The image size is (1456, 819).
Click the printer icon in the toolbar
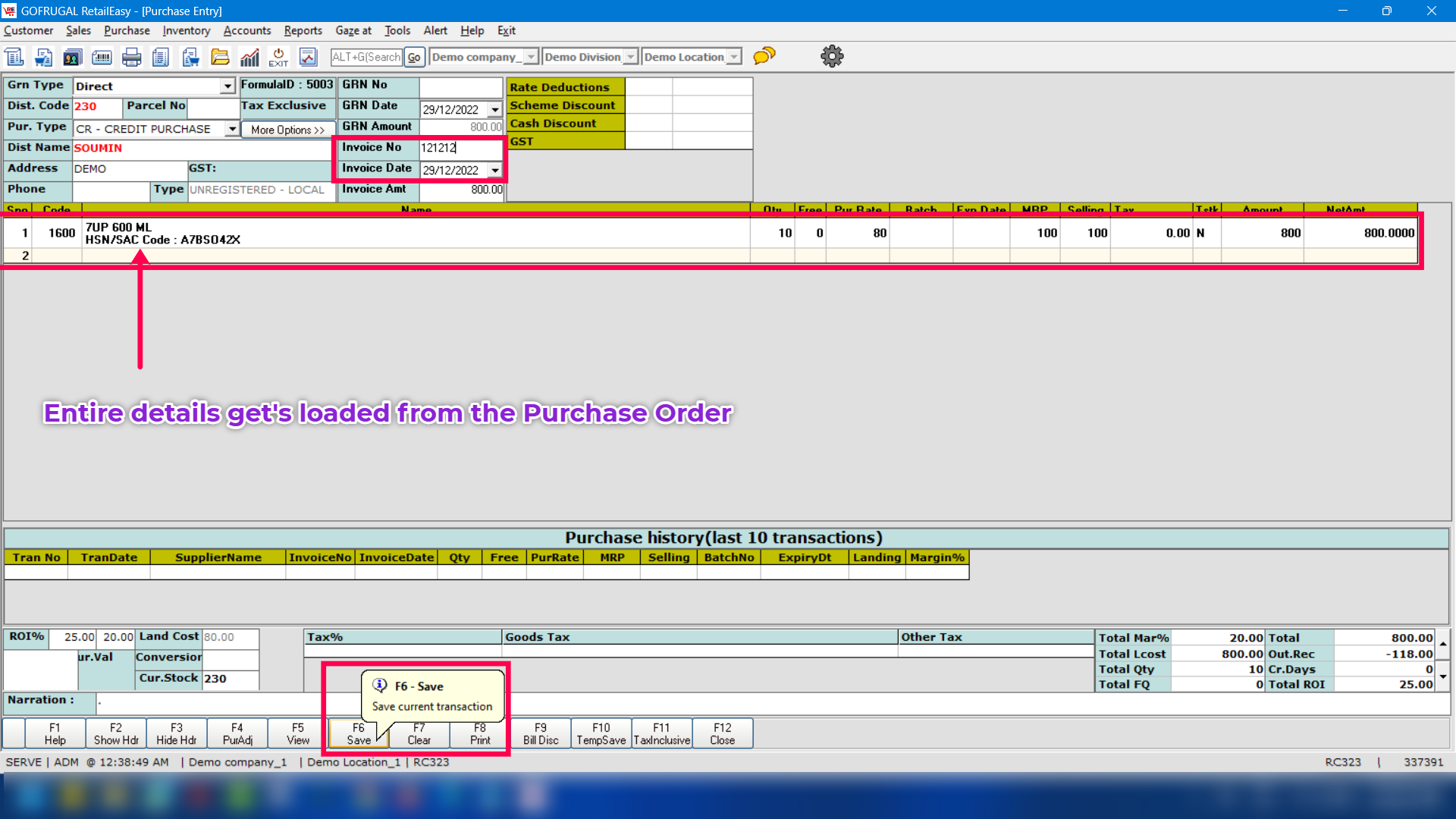pos(132,57)
